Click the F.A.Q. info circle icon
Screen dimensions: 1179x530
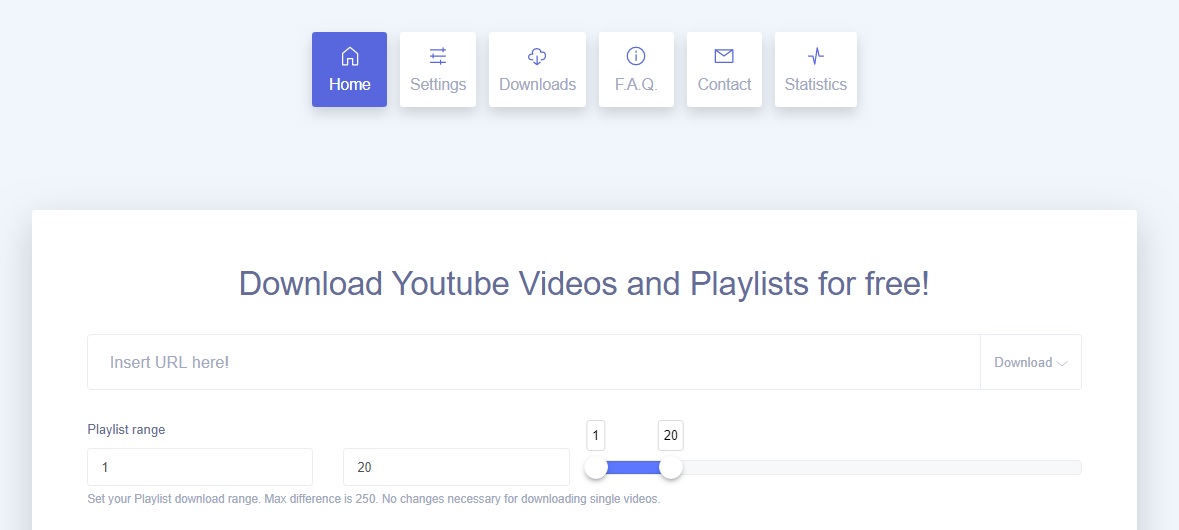point(636,56)
